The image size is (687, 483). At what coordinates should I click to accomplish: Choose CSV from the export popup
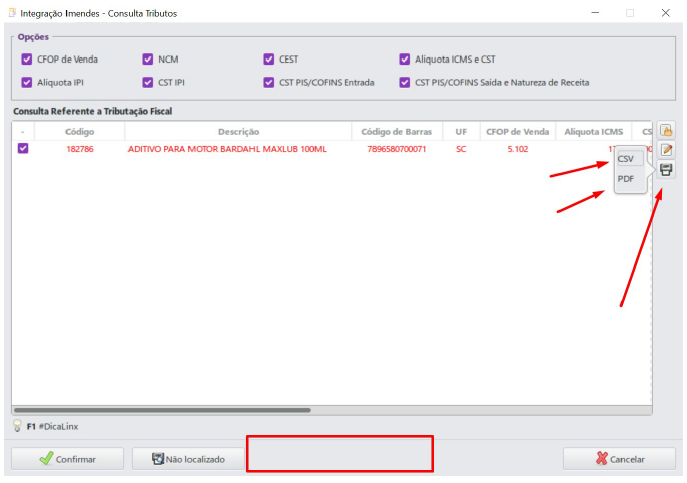(x=630, y=159)
